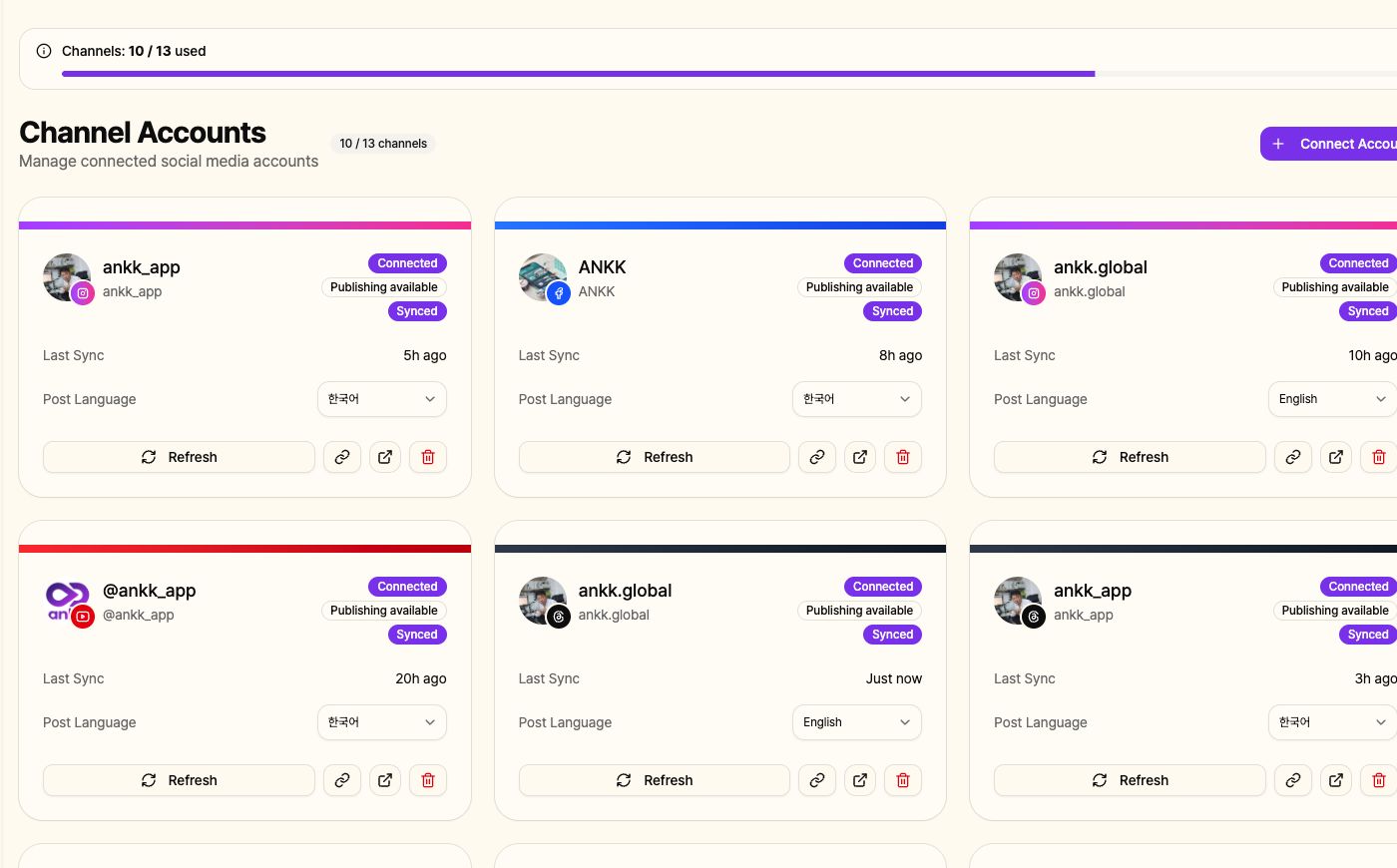Expand Post Language dropdown on ANKK Facebook card
Image resolution: width=1397 pixels, height=868 pixels.
tap(857, 399)
